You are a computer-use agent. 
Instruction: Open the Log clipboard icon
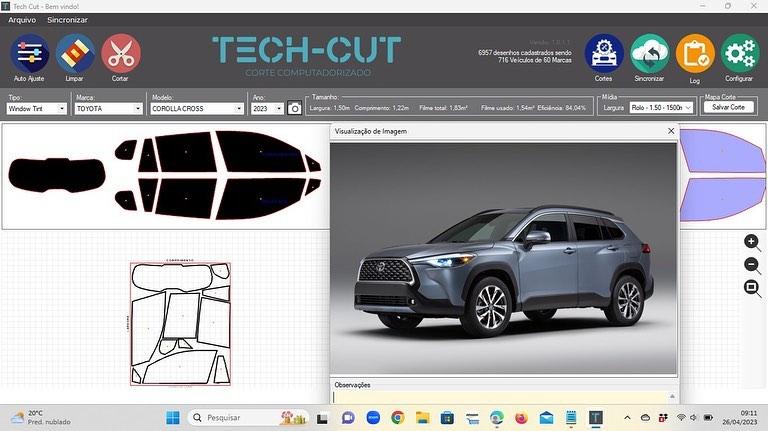pyautogui.click(x=695, y=53)
